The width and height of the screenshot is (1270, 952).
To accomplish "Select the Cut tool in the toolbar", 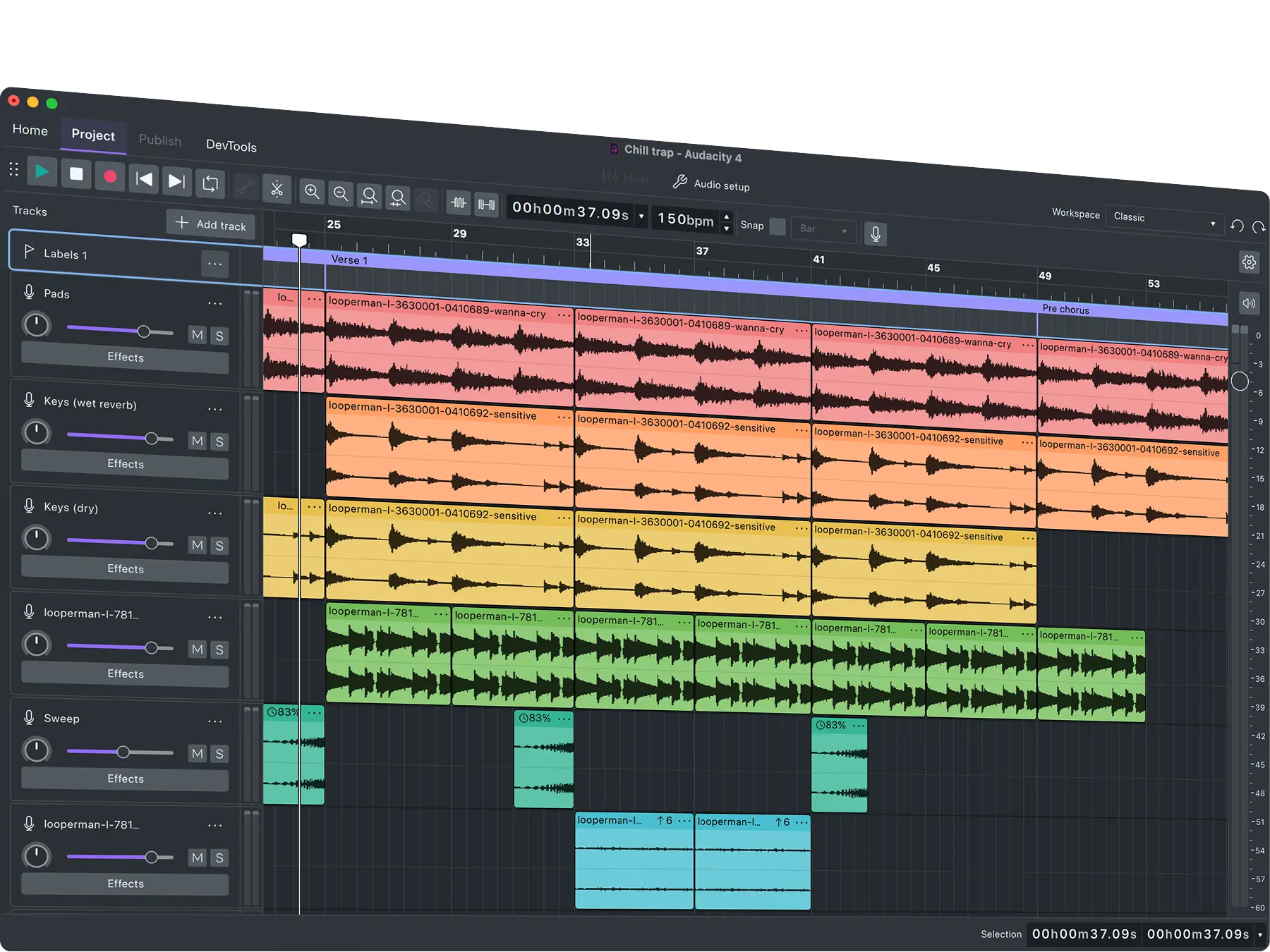I will pos(277,189).
